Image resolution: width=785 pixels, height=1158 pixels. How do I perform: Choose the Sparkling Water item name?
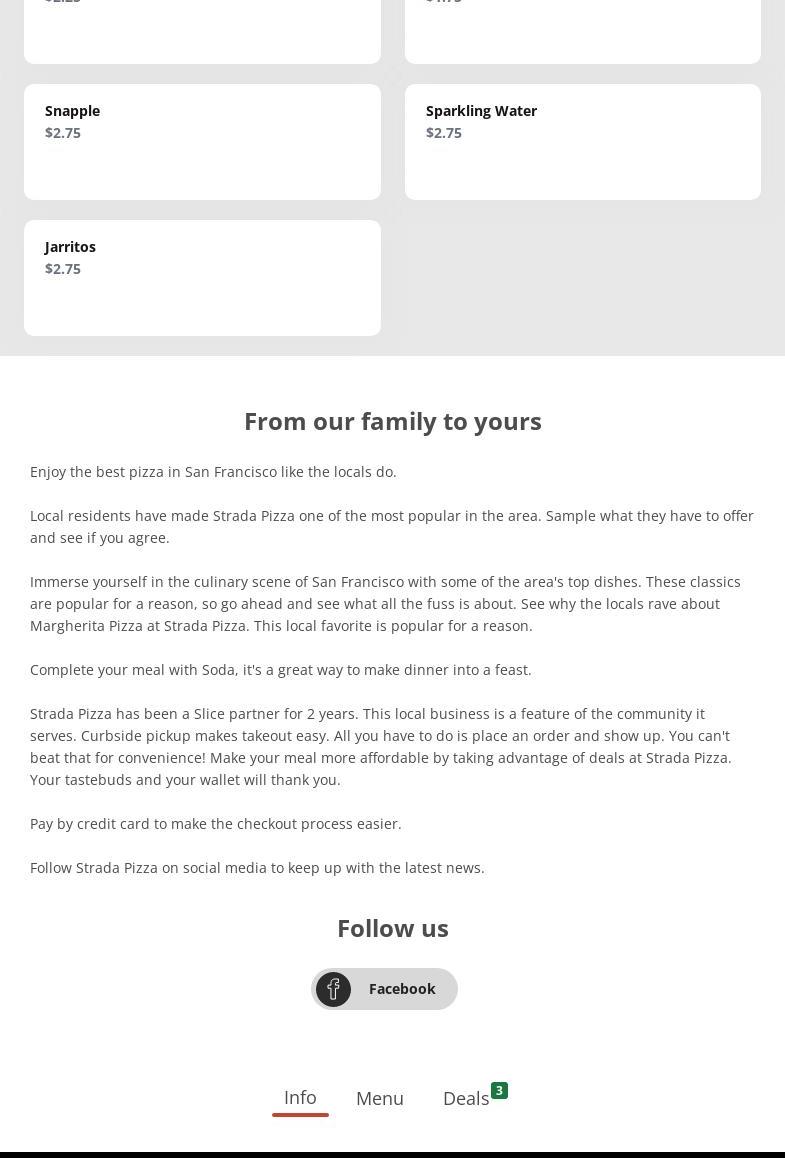481,111
